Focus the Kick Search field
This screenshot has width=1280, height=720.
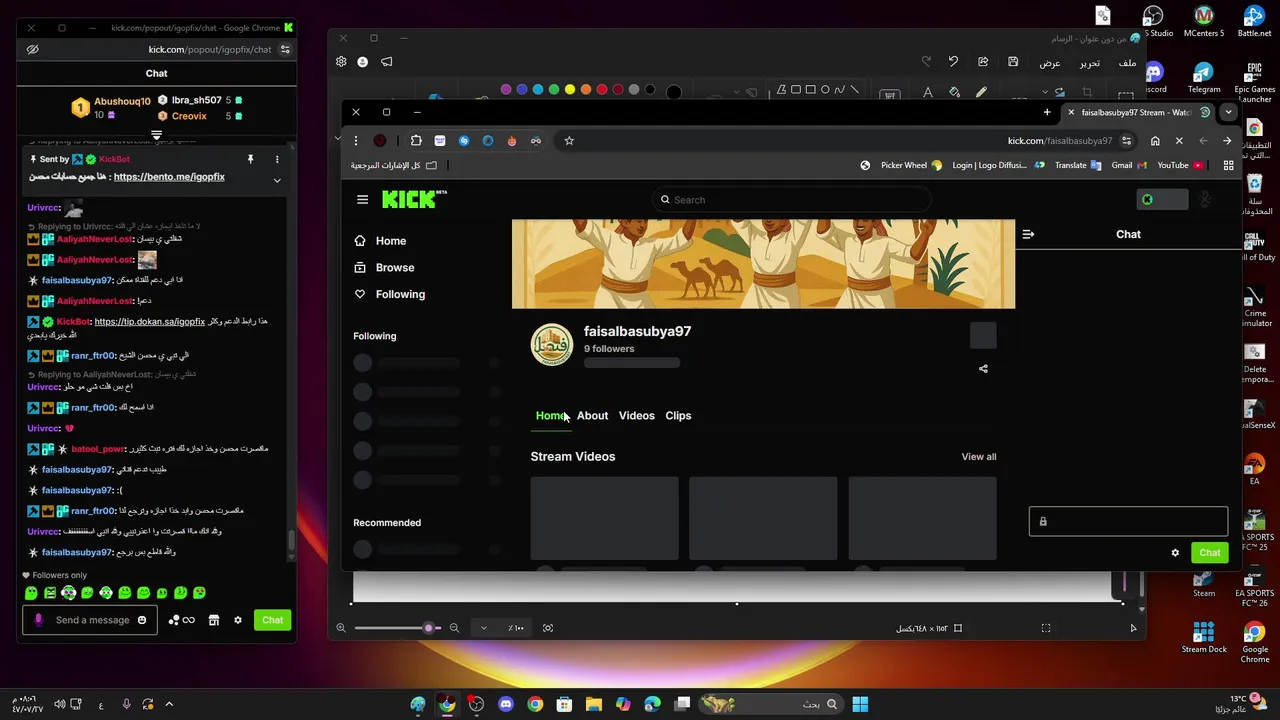click(x=790, y=200)
